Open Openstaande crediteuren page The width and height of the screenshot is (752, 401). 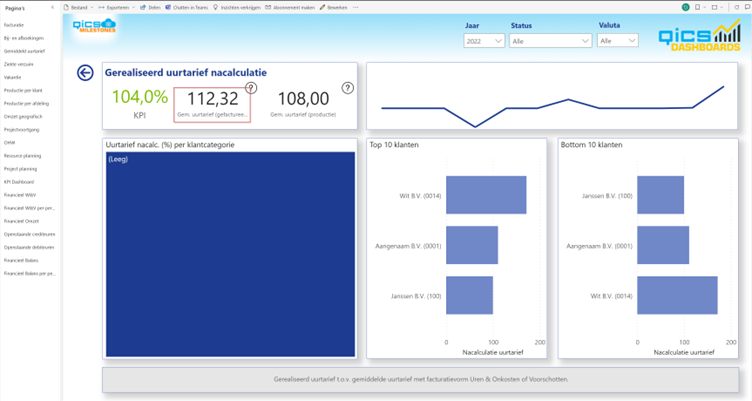[29, 235]
